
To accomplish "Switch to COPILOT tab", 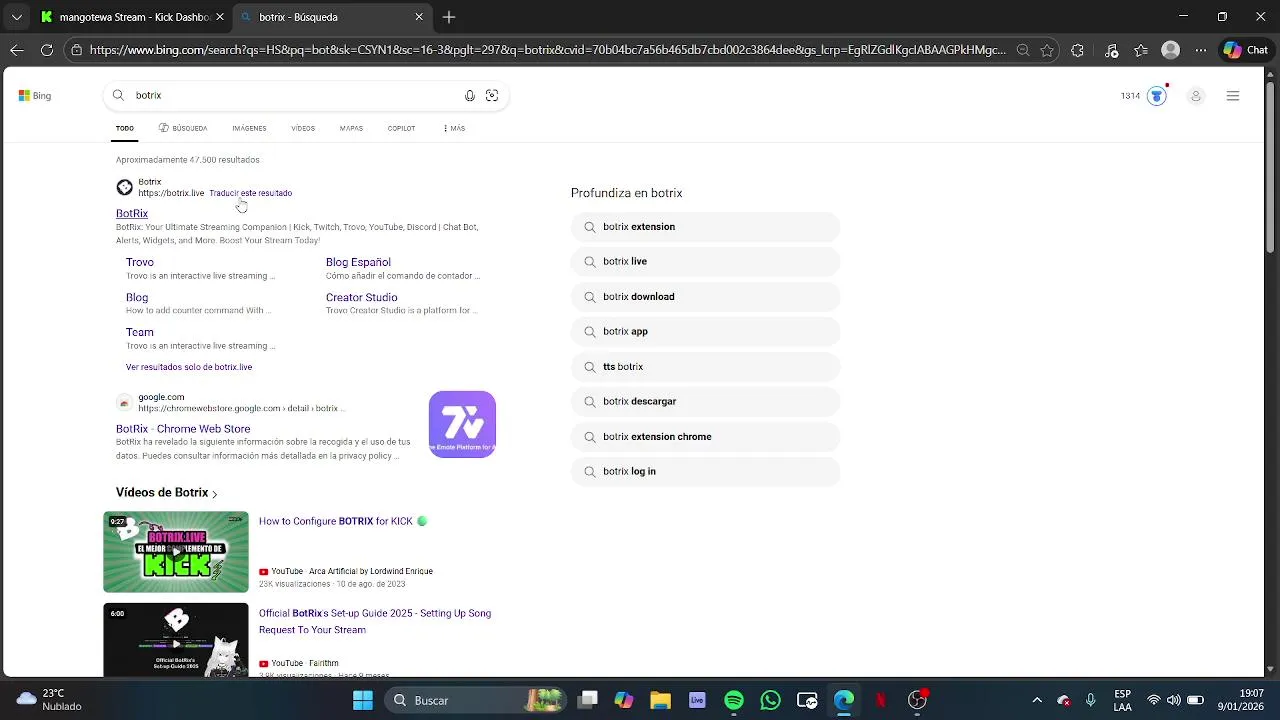I will tap(401, 128).
